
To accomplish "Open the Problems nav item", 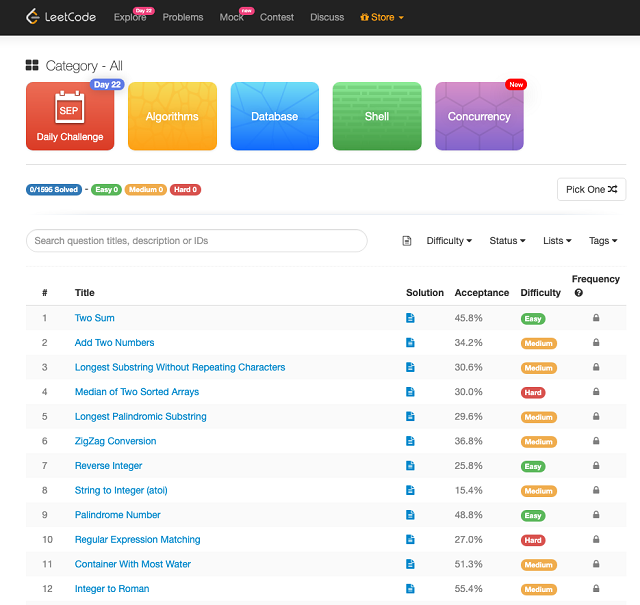I will (183, 17).
